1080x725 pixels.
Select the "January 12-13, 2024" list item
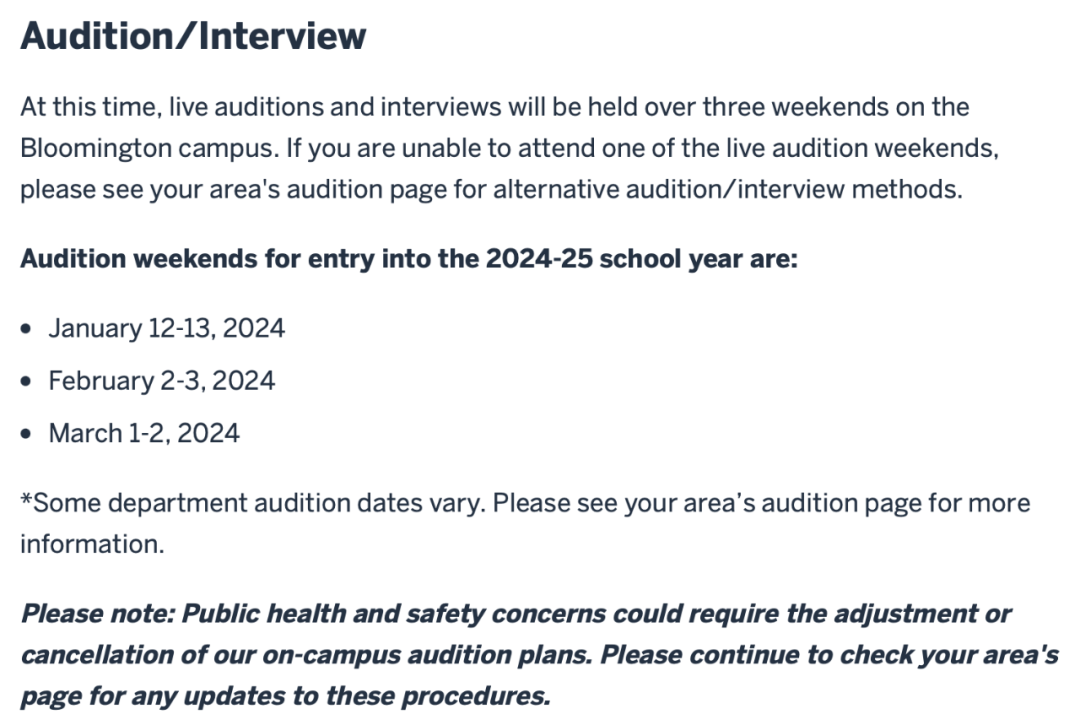click(x=166, y=327)
